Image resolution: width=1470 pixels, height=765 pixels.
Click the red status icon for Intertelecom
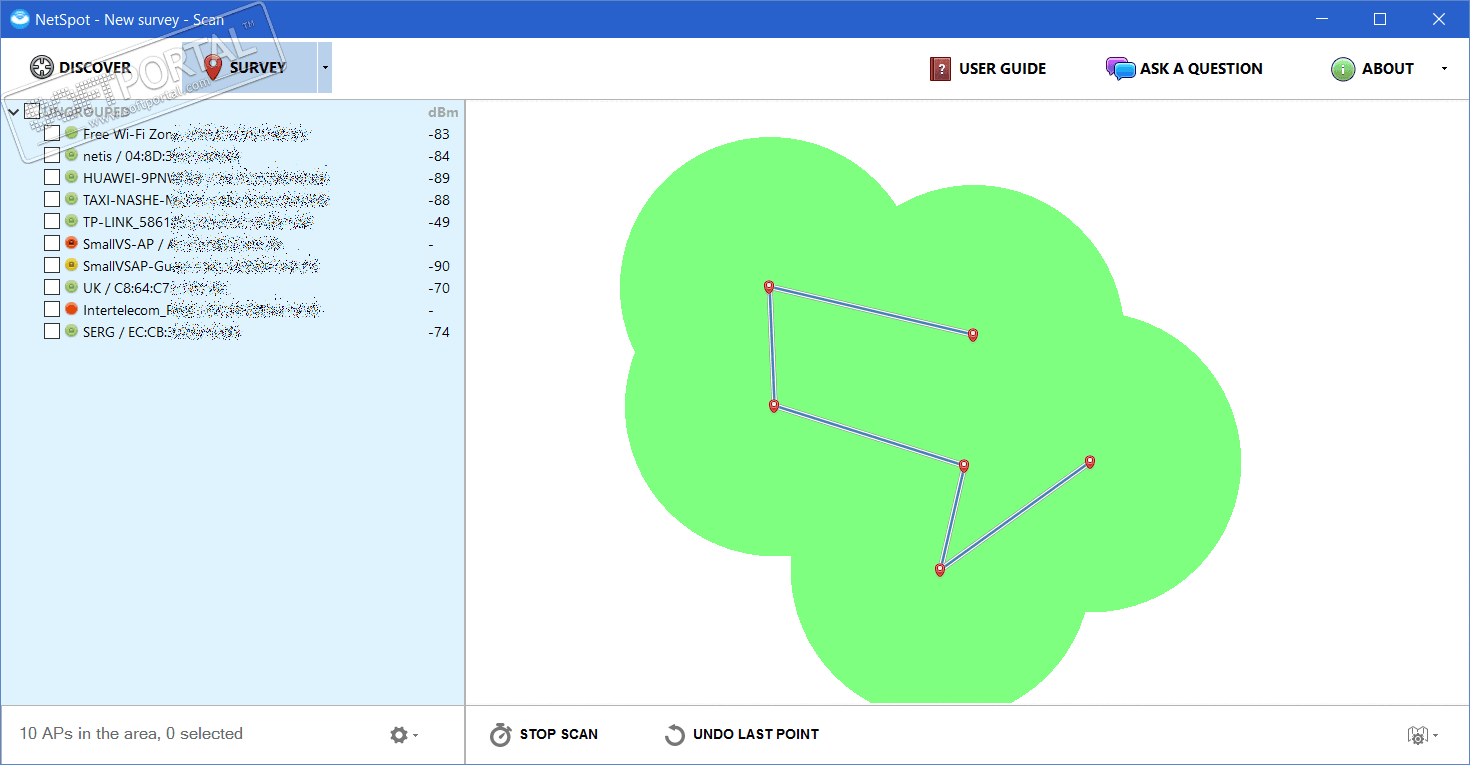tap(71, 310)
